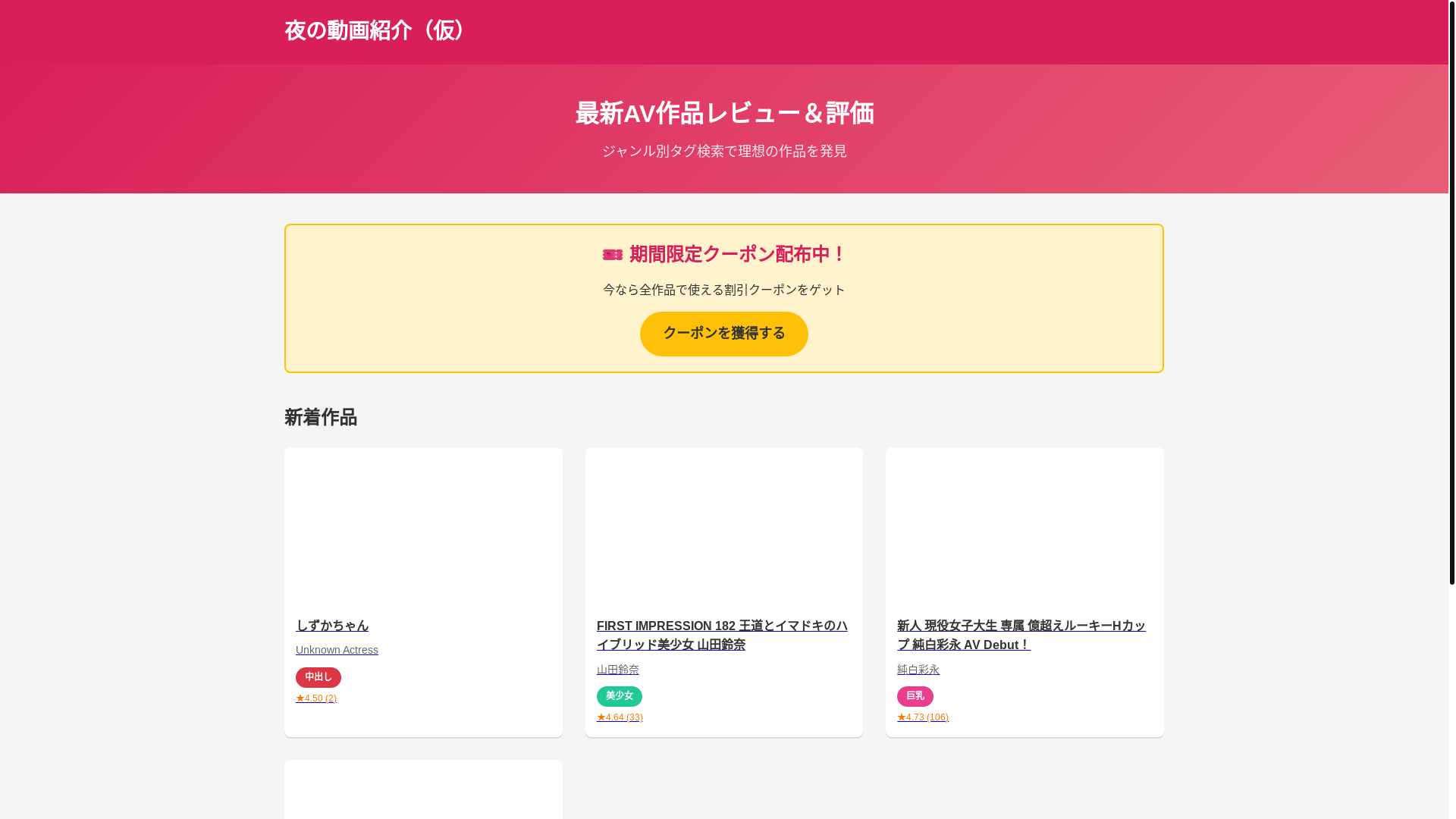Open the ★4.64 (33) rating link

click(620, 717)
